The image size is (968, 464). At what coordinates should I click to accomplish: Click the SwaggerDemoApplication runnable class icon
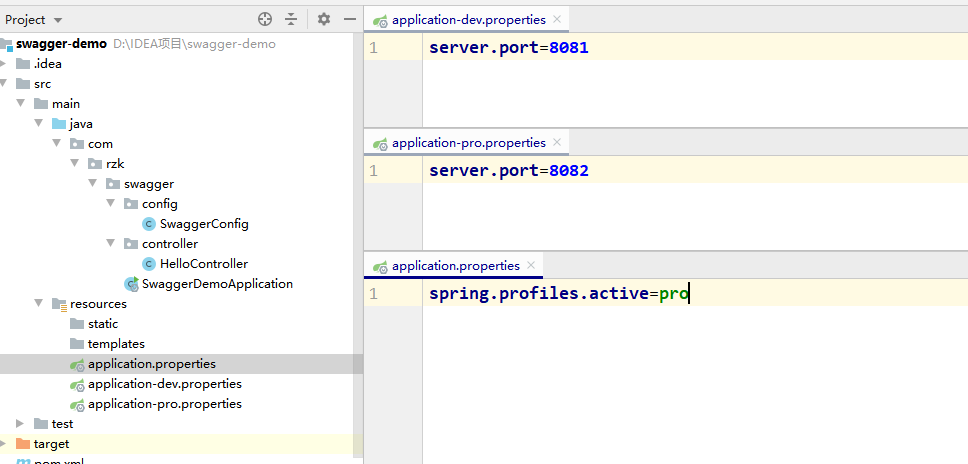pos(131,283)
